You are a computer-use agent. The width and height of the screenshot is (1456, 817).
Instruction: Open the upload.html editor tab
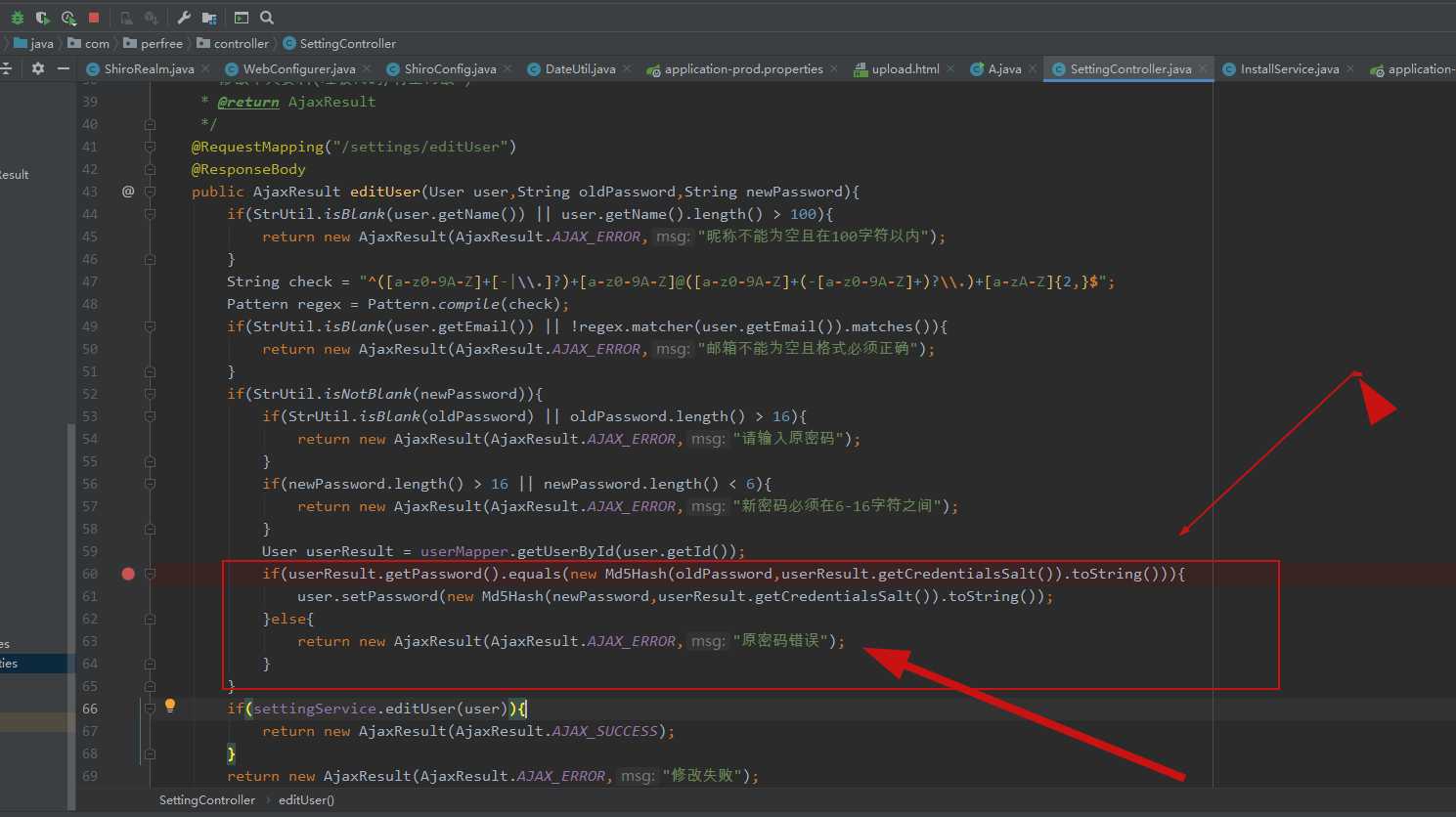point(905,68)
